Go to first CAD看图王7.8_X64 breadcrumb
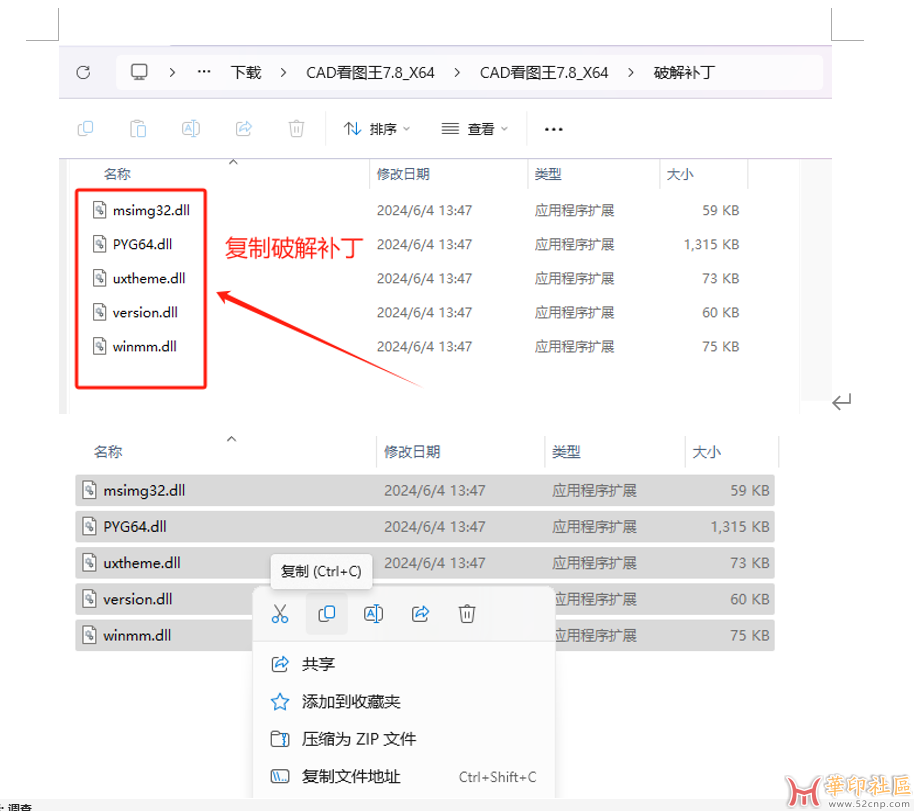 click(370, 72)
